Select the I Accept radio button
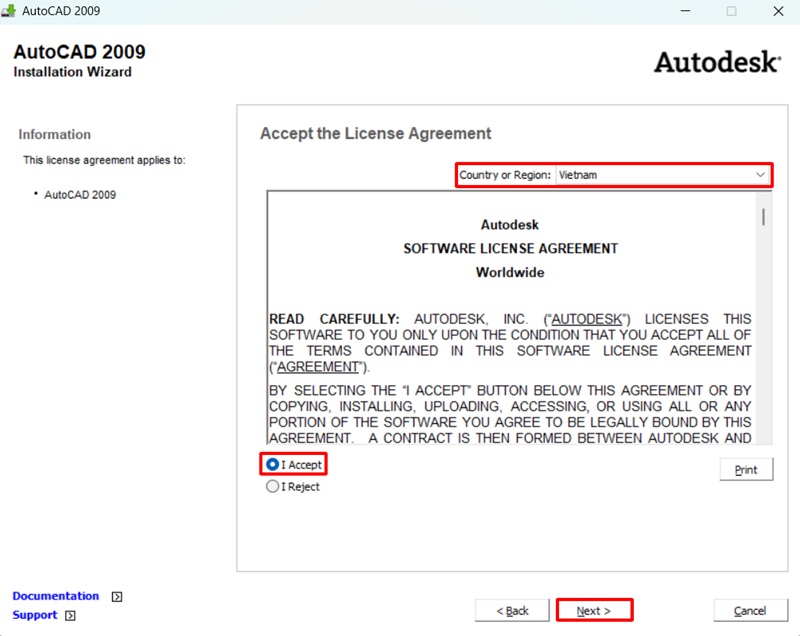The height and width of the screenshot is (636, 800). click(273, 465)
